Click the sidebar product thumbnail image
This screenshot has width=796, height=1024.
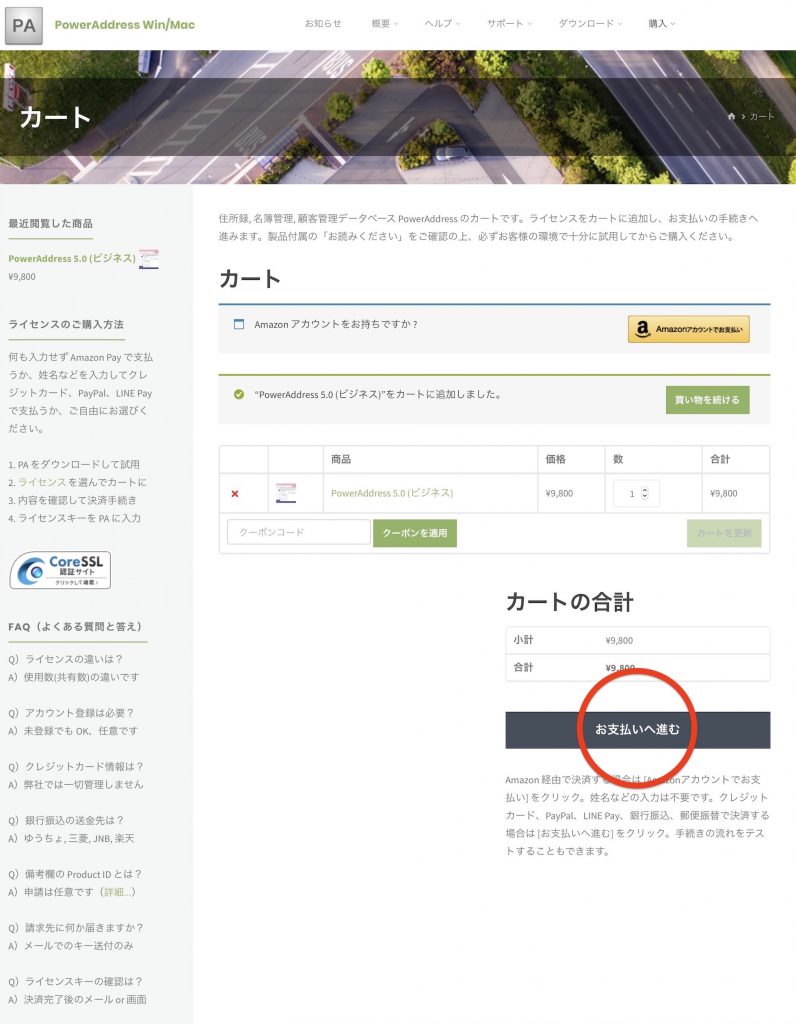[149, 259]
